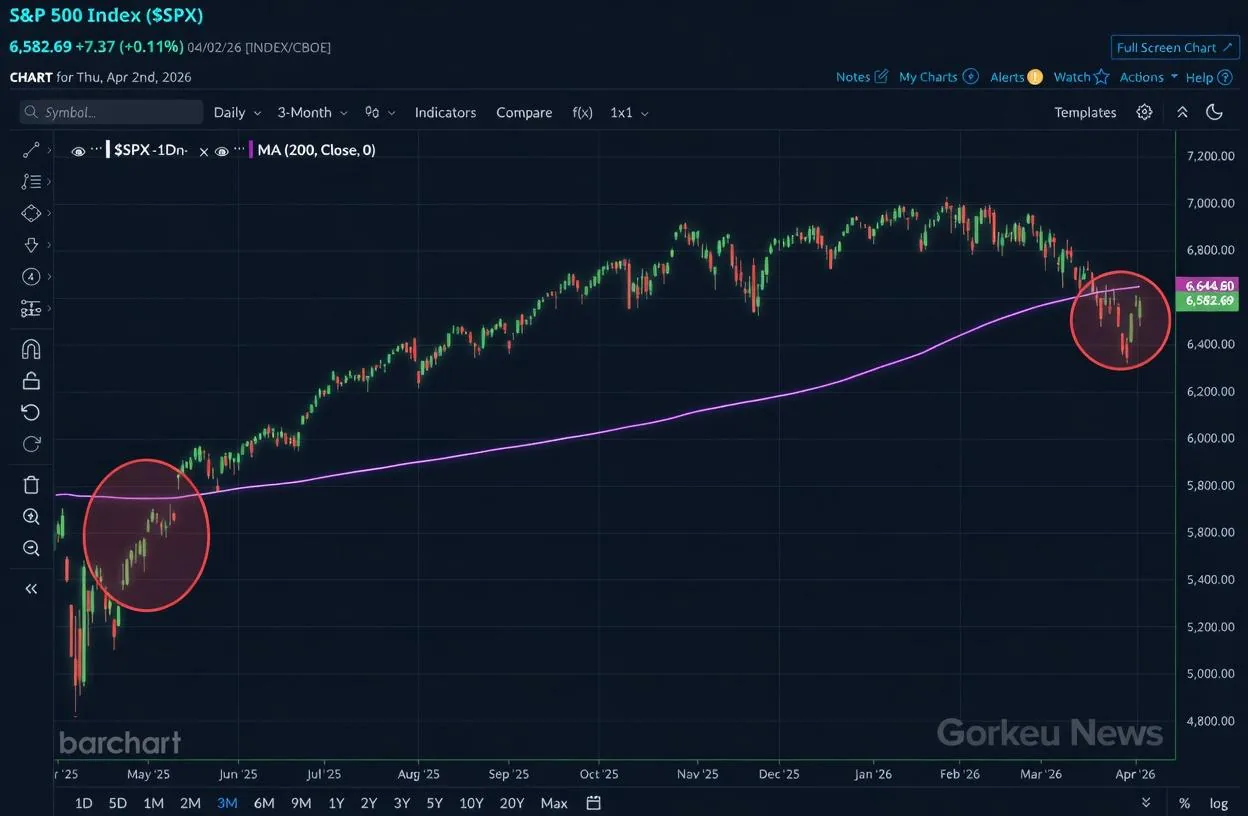Click the MA (200, Close, 0) legend label
Viewport: 1248px width, 816px height.
(x=317, y=150)
